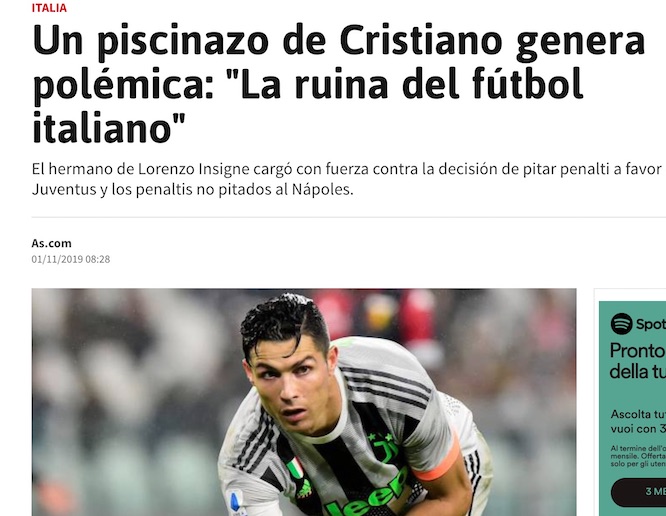Click the Jeep sponsor logo on shirt
The width and height of the screenshot is (666, 516).
[369, 495]
